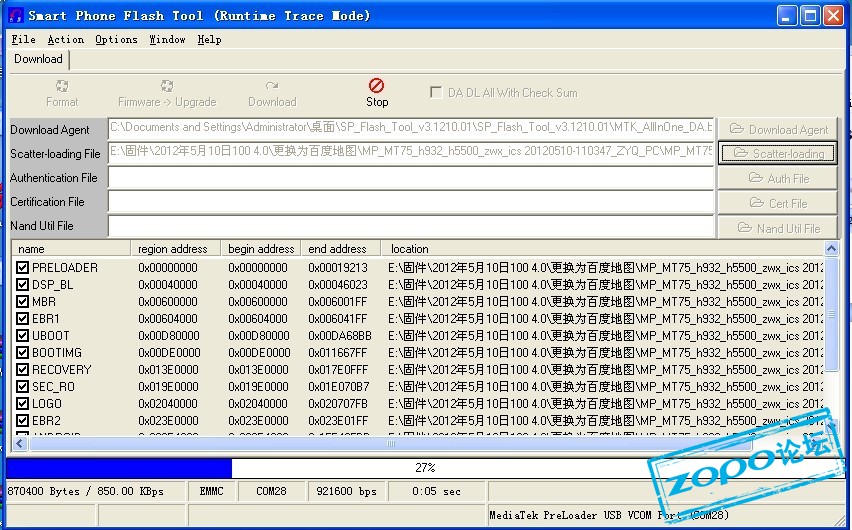Click the Download Agent path field

click(x=411, y=128)
